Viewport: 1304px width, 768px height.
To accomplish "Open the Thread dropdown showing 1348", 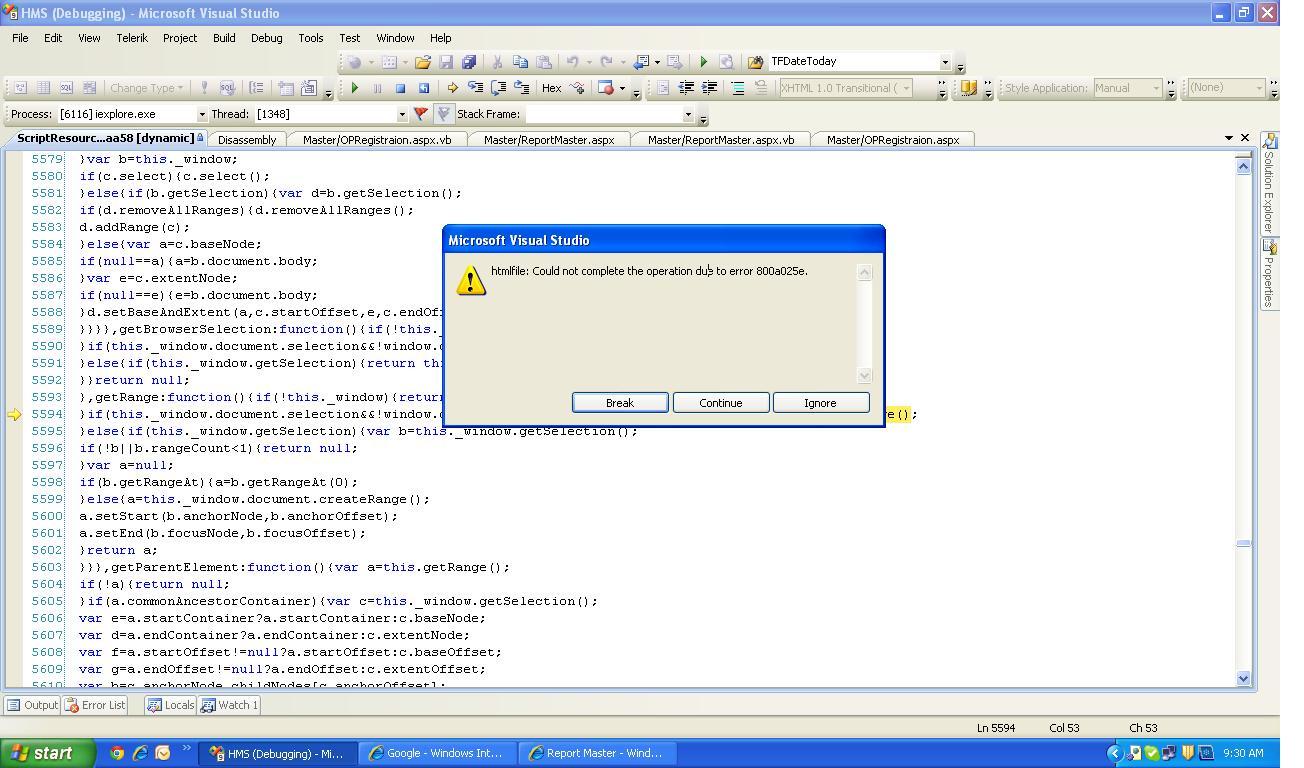I will point(402,114).
